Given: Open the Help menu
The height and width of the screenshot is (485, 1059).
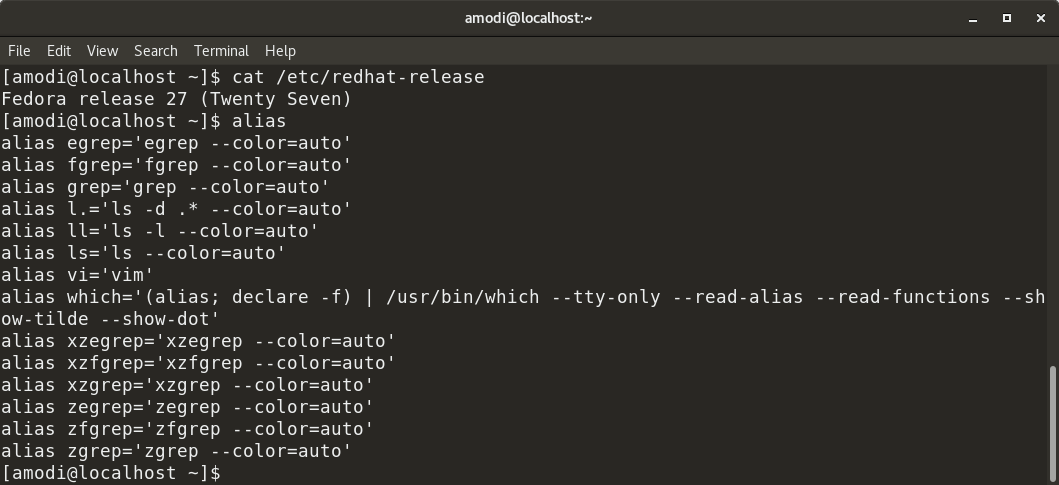Looking at the screenshot, I should tap(280, 50).
